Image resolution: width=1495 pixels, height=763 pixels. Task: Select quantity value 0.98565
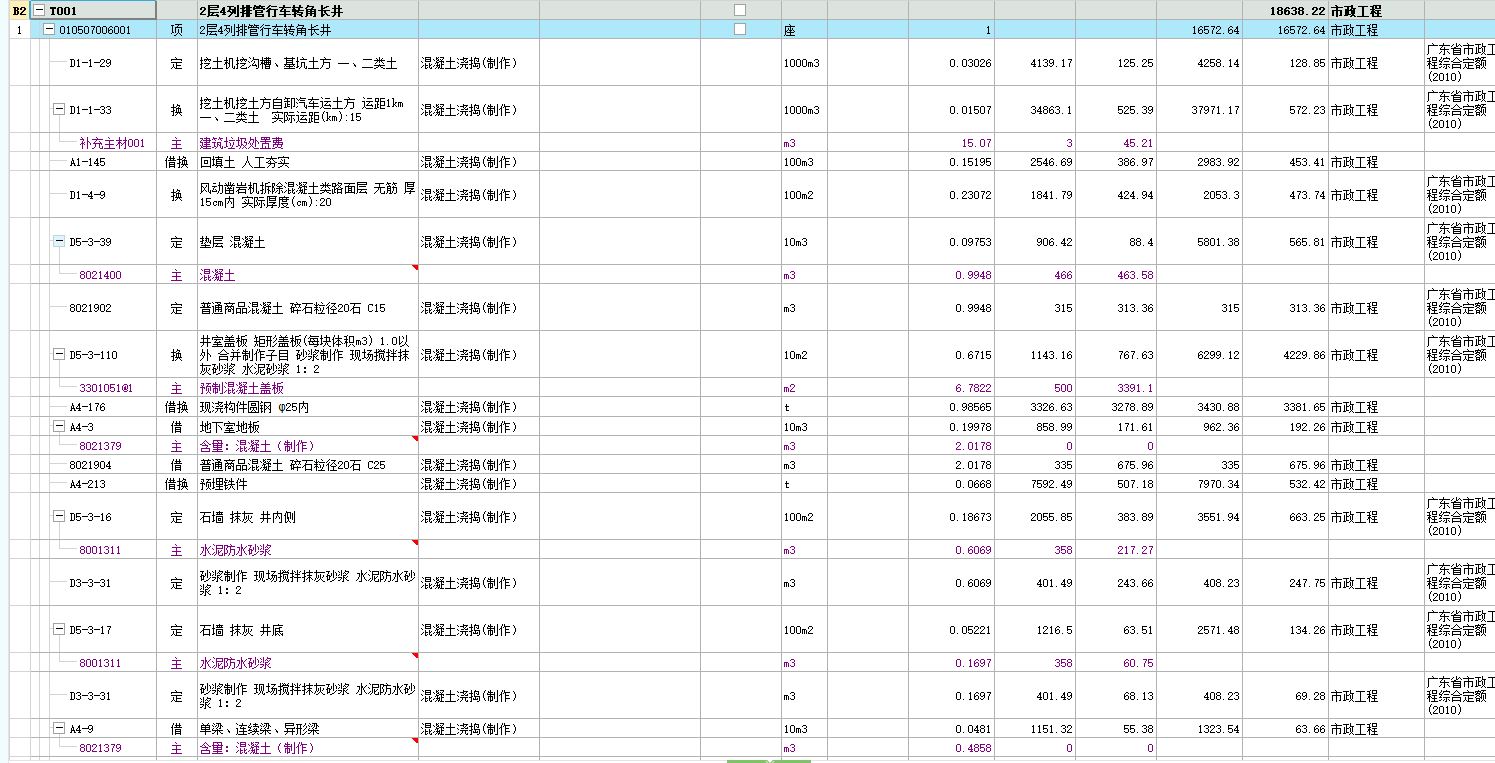point(970,407)
